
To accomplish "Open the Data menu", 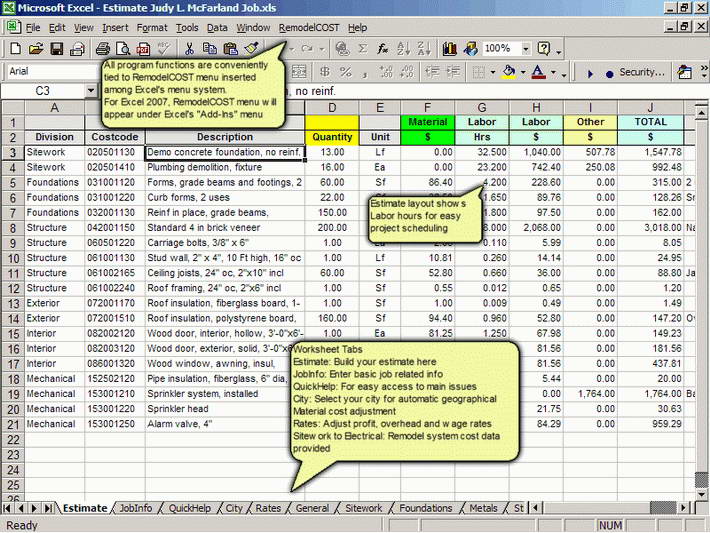I will 217,28.
